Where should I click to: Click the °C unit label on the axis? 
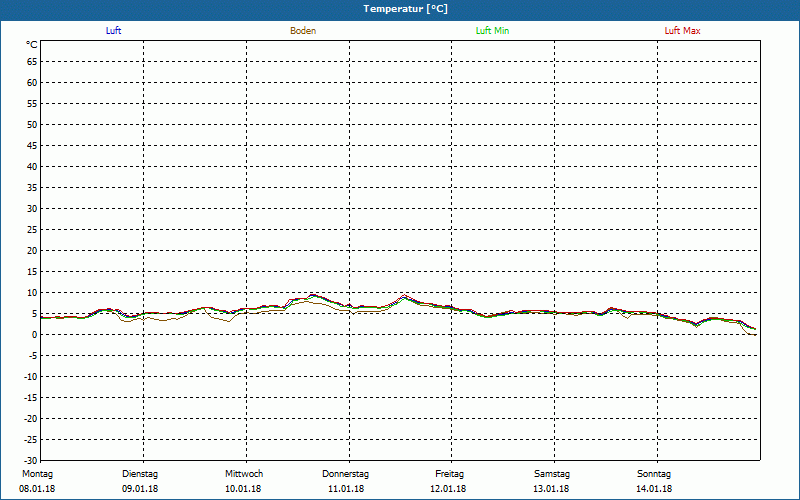pyautogui.click(x=32, y=45)
